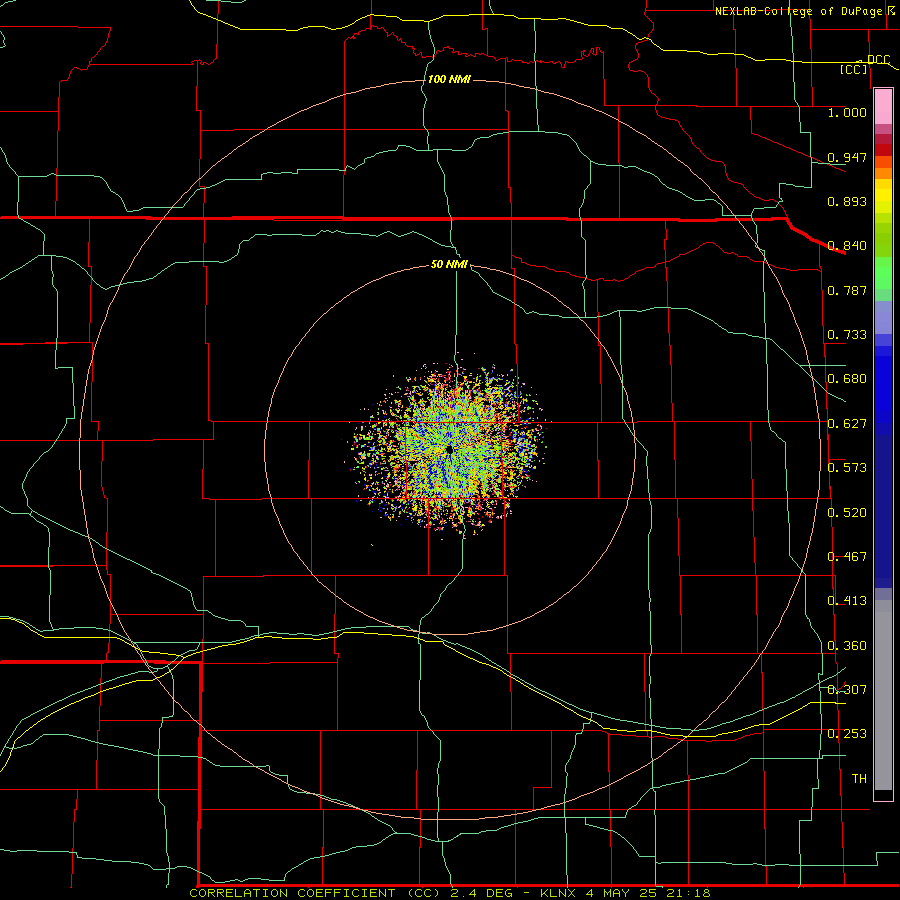
Task: Click the 0.520 color scale value
Action: [x=847, y=513]
